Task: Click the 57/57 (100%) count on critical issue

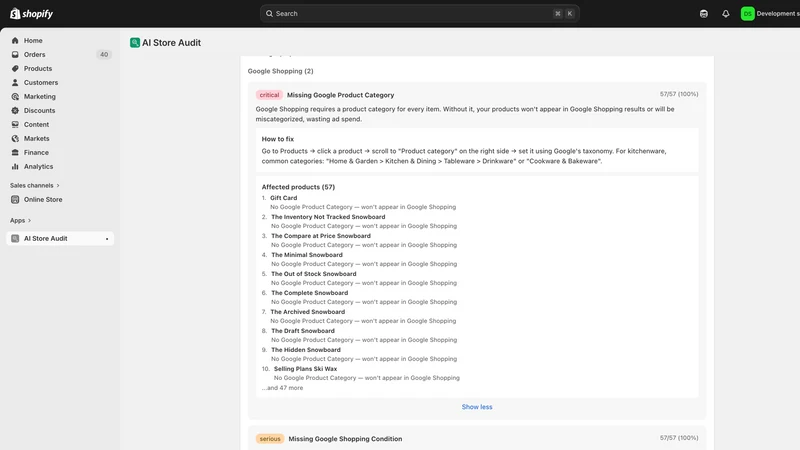Action: click(679, 94)
